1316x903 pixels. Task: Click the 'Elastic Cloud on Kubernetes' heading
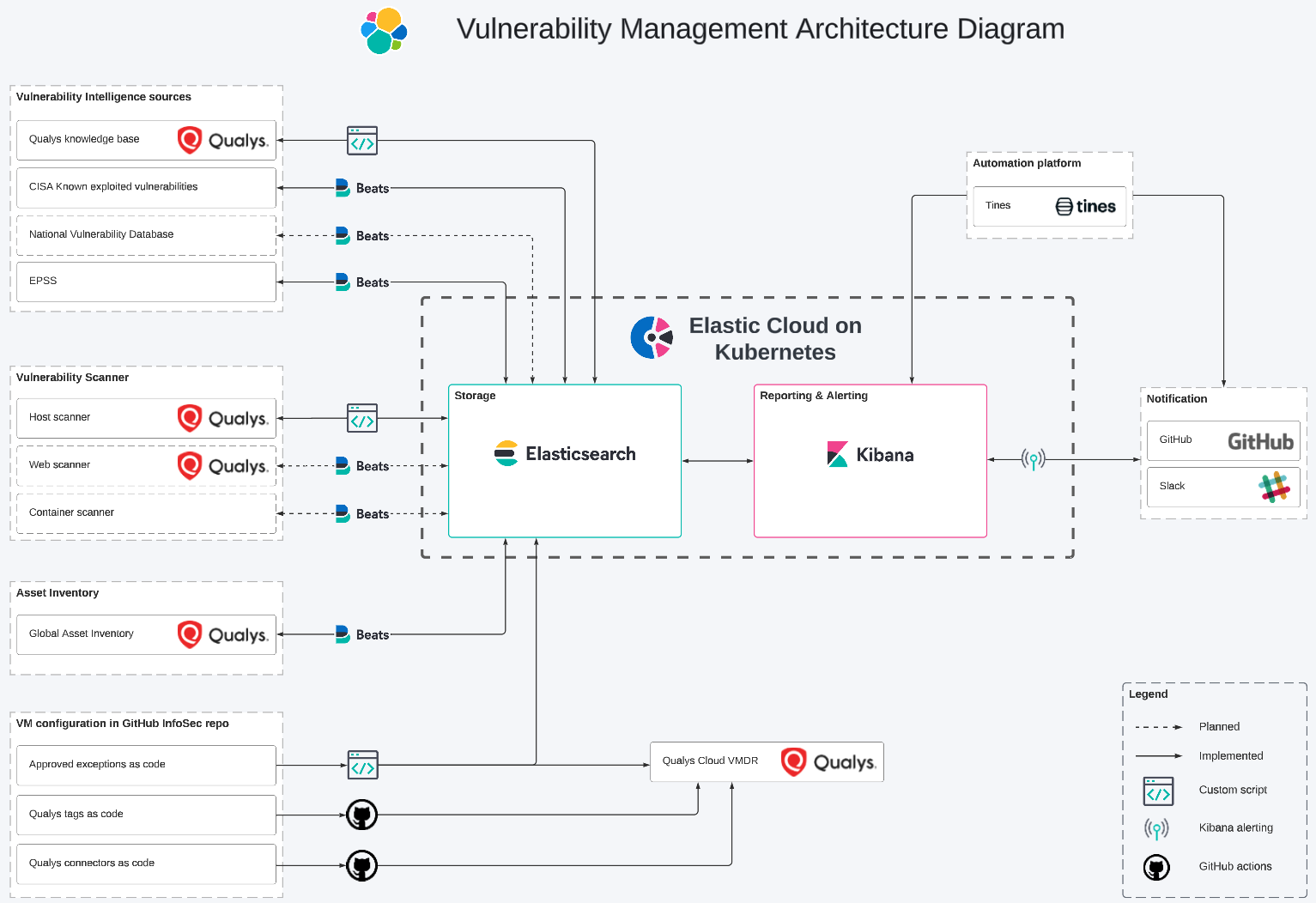(775, 338)
